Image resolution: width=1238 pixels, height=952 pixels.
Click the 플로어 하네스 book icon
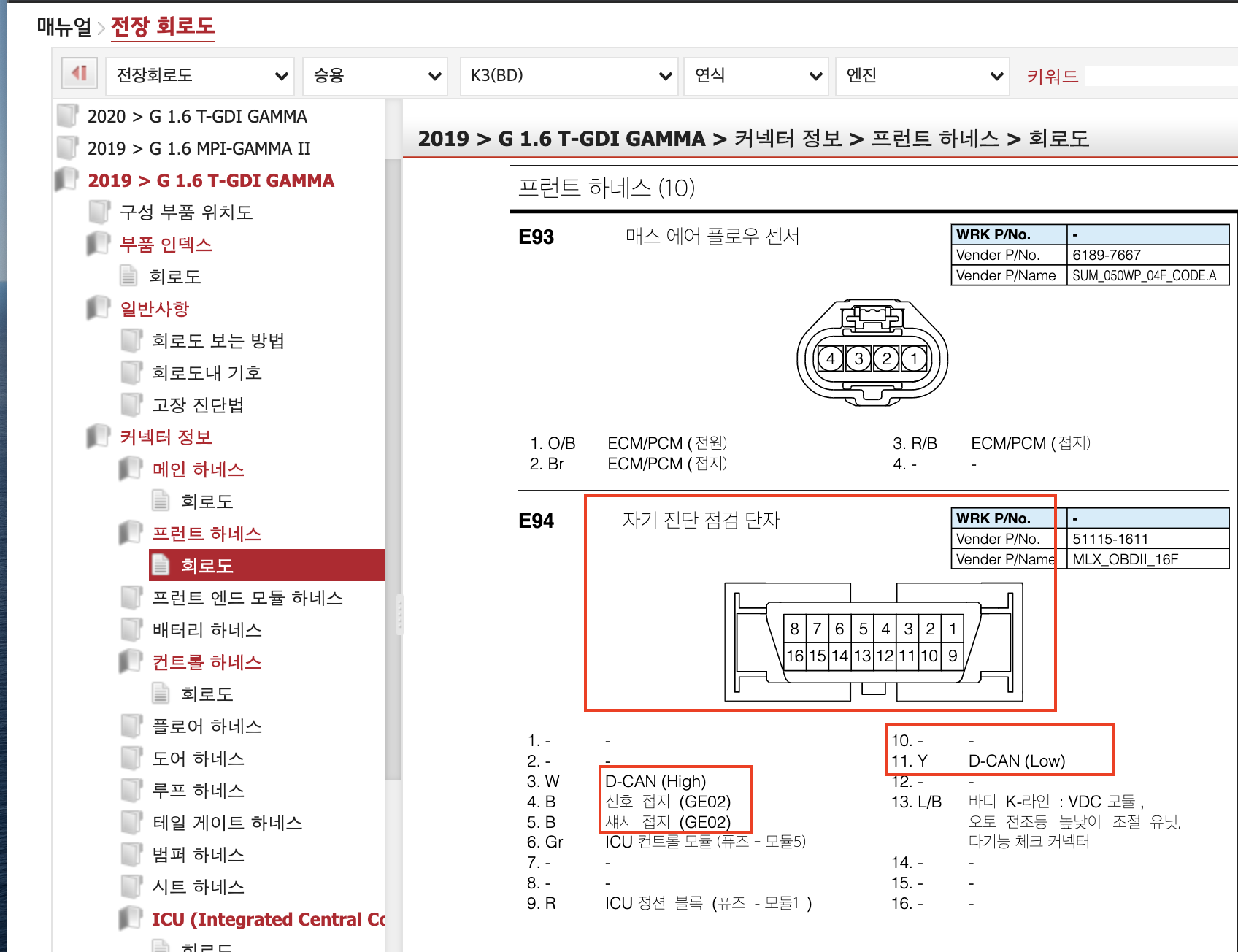click(131, 726)
